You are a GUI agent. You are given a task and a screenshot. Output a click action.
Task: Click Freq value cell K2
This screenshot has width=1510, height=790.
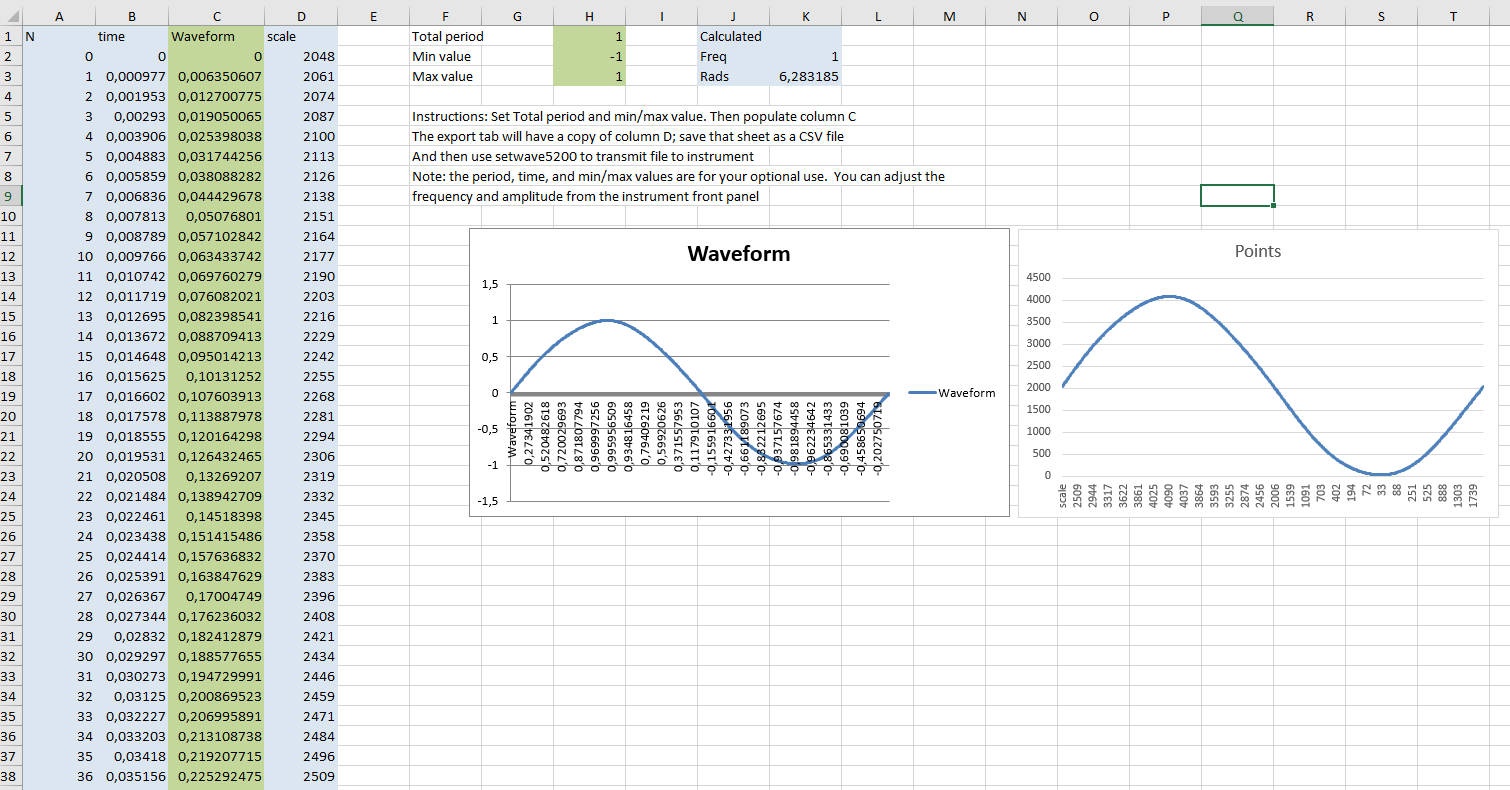[805, 56]
